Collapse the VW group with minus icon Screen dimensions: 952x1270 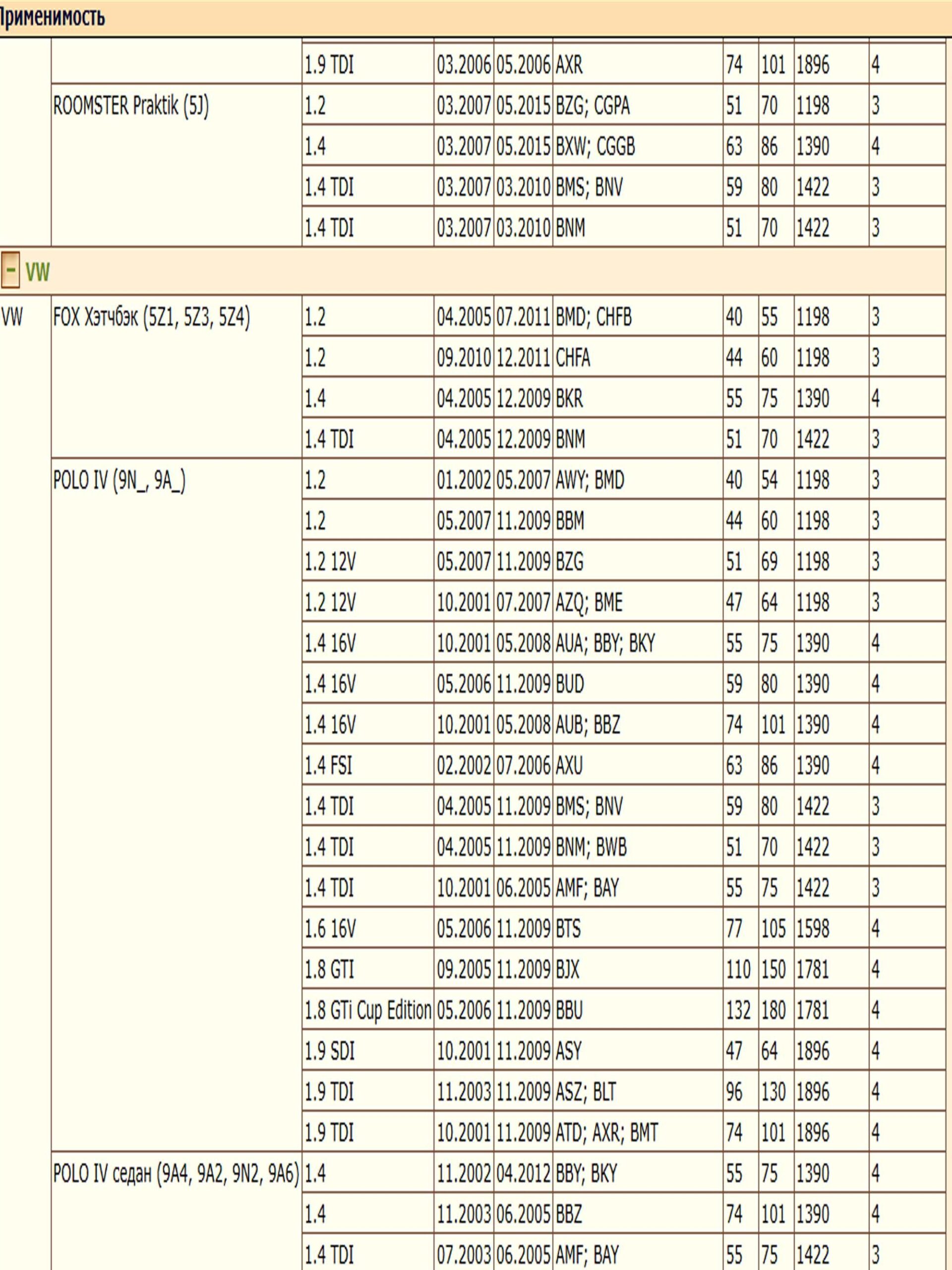coord(10,270)
